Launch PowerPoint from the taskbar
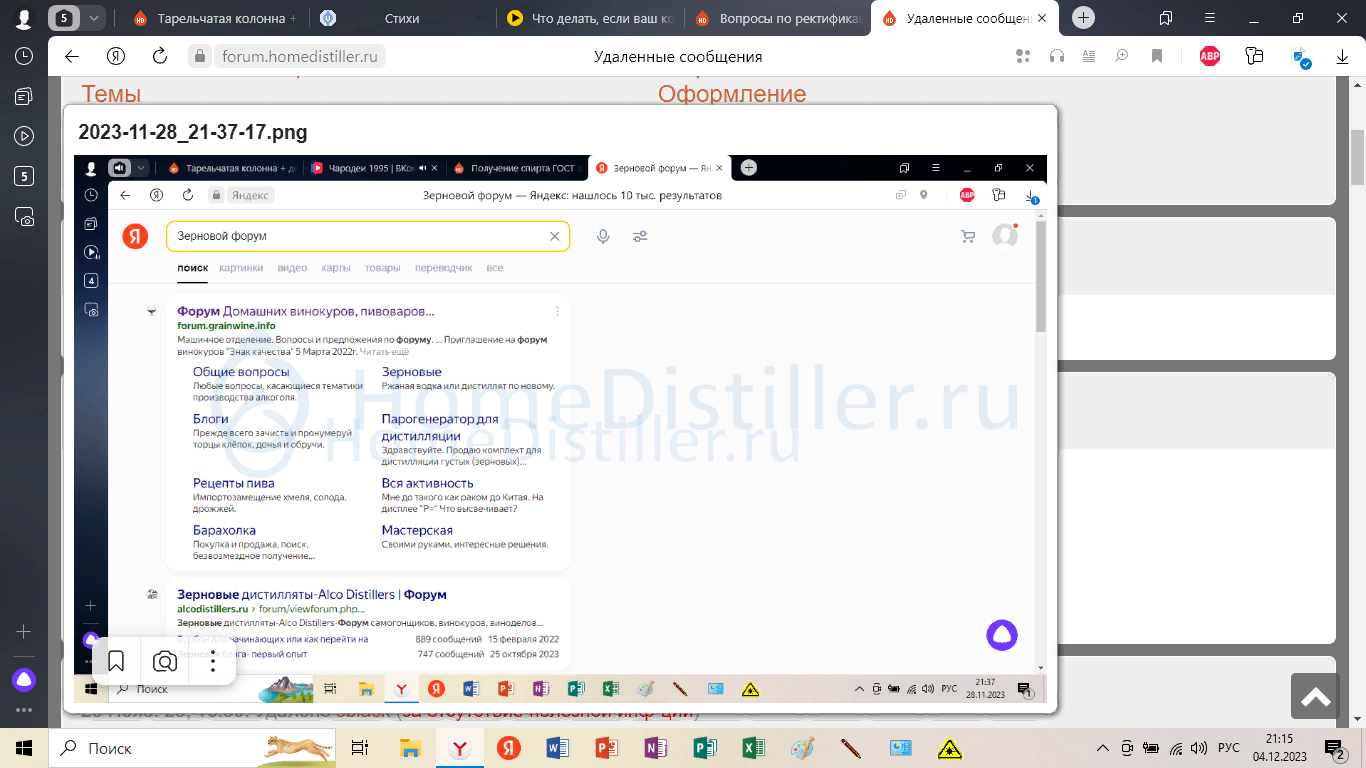The width and height of the screenshot is (1366, 768). (606, 748)
